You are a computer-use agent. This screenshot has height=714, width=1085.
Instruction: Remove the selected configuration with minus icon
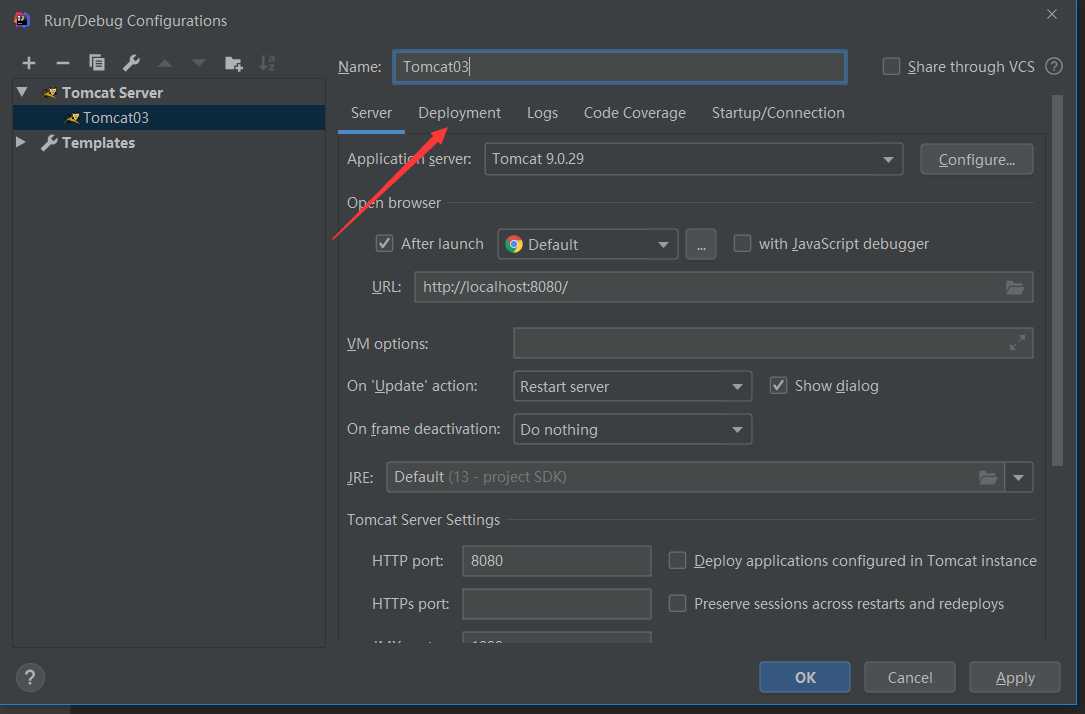click(x=62, y=63)
